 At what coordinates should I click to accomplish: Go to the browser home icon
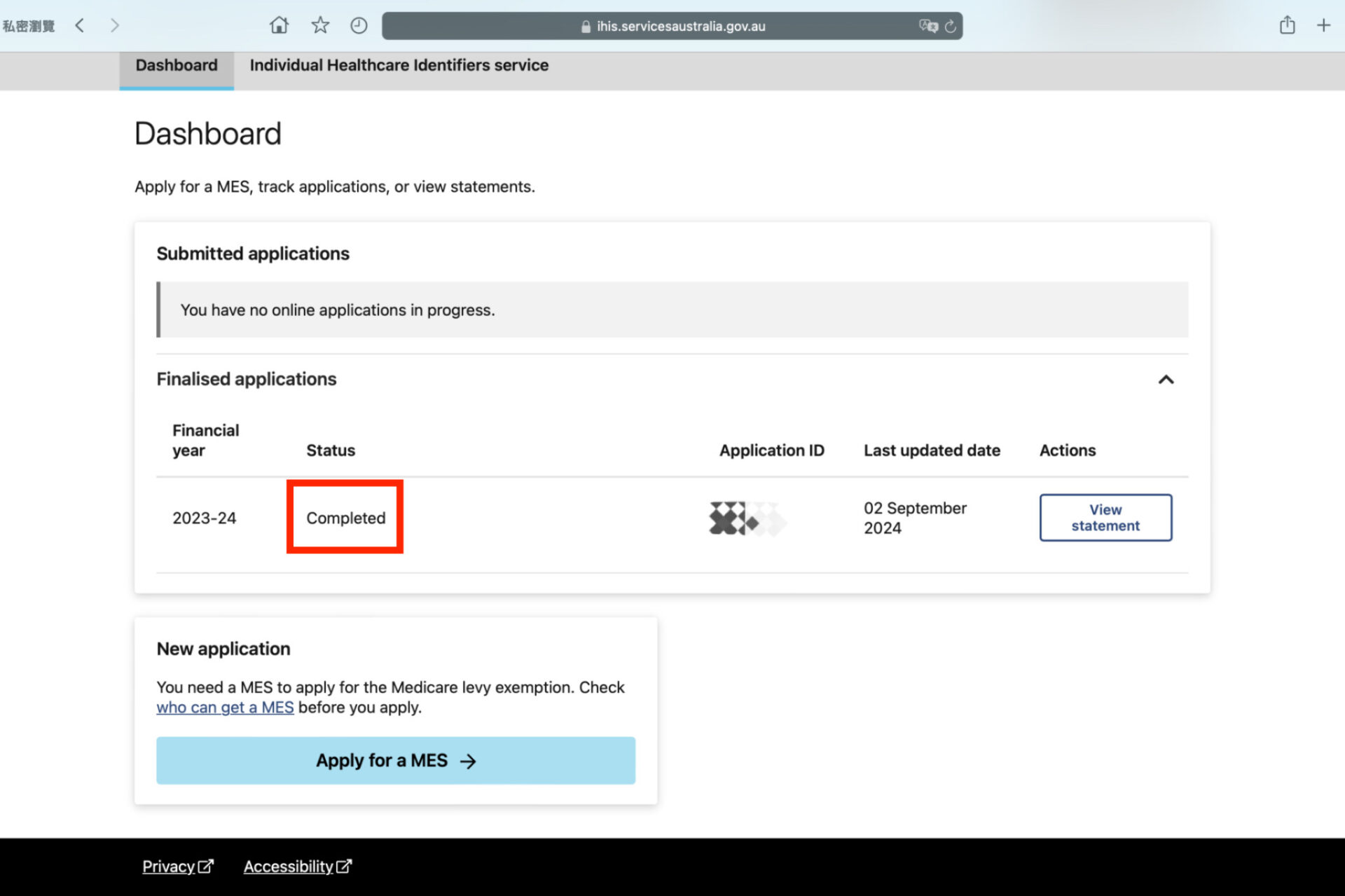[279, 26]
